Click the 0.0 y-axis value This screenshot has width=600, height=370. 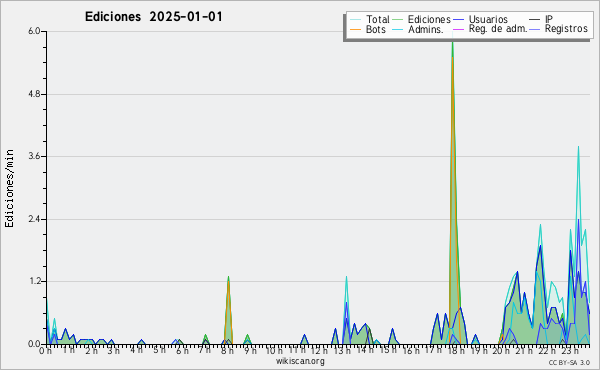tap(34, 344)
